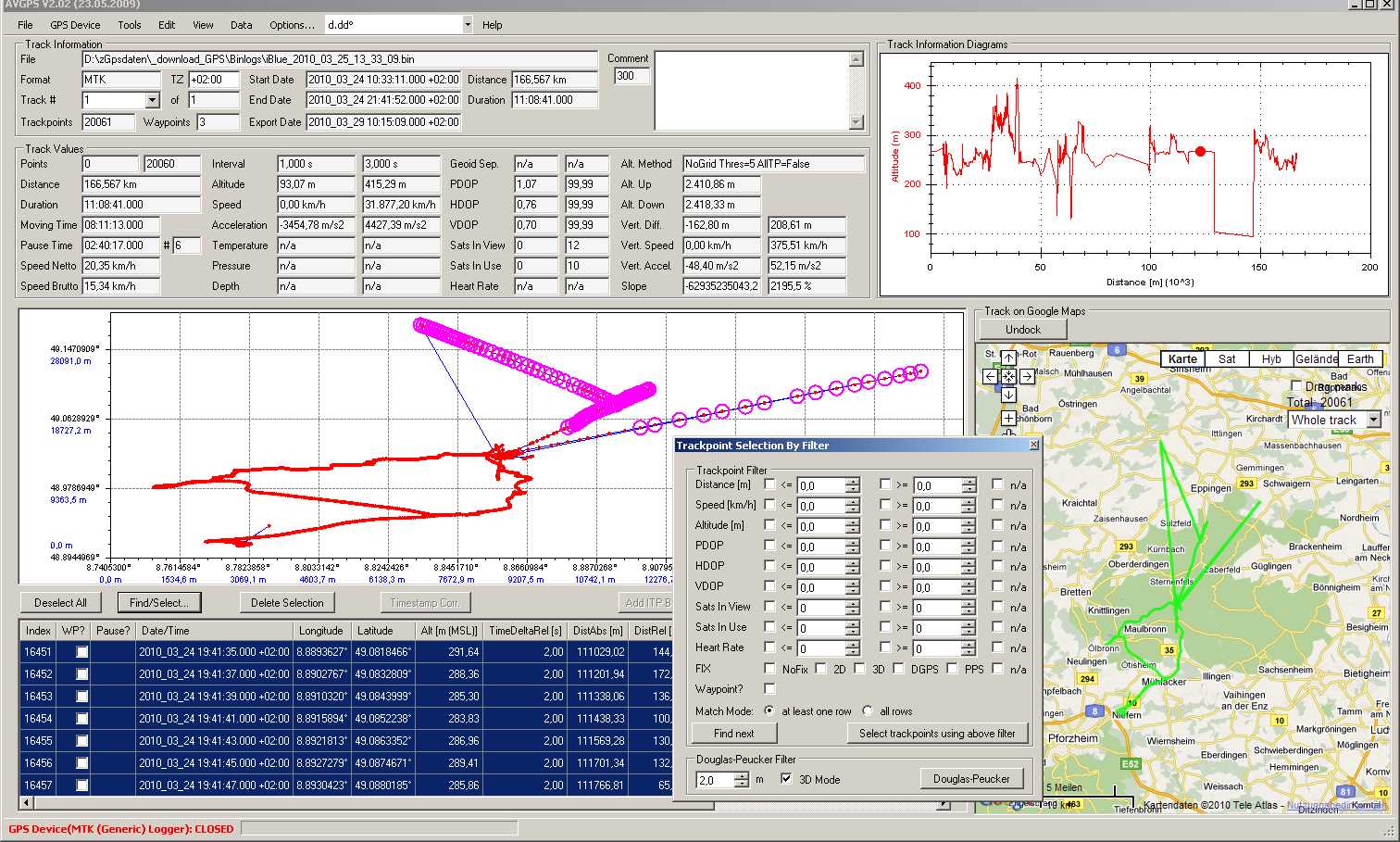Image resolution: width=1400 pixels, height=842 pixels.
Task: Click the Douglas-Peucker button
Action: (971, 779)
